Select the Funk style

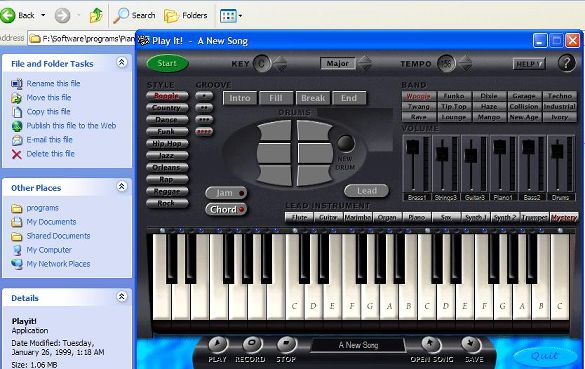(167, 132)
